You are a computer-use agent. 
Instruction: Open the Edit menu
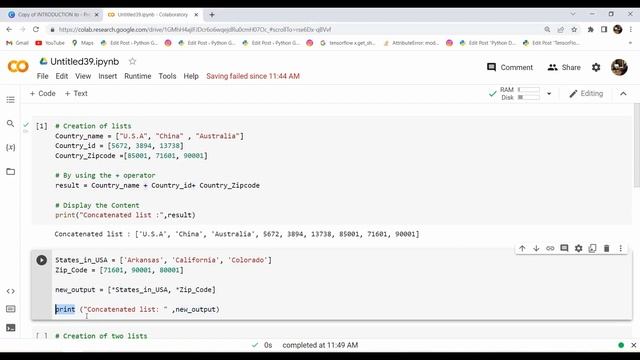62,76
